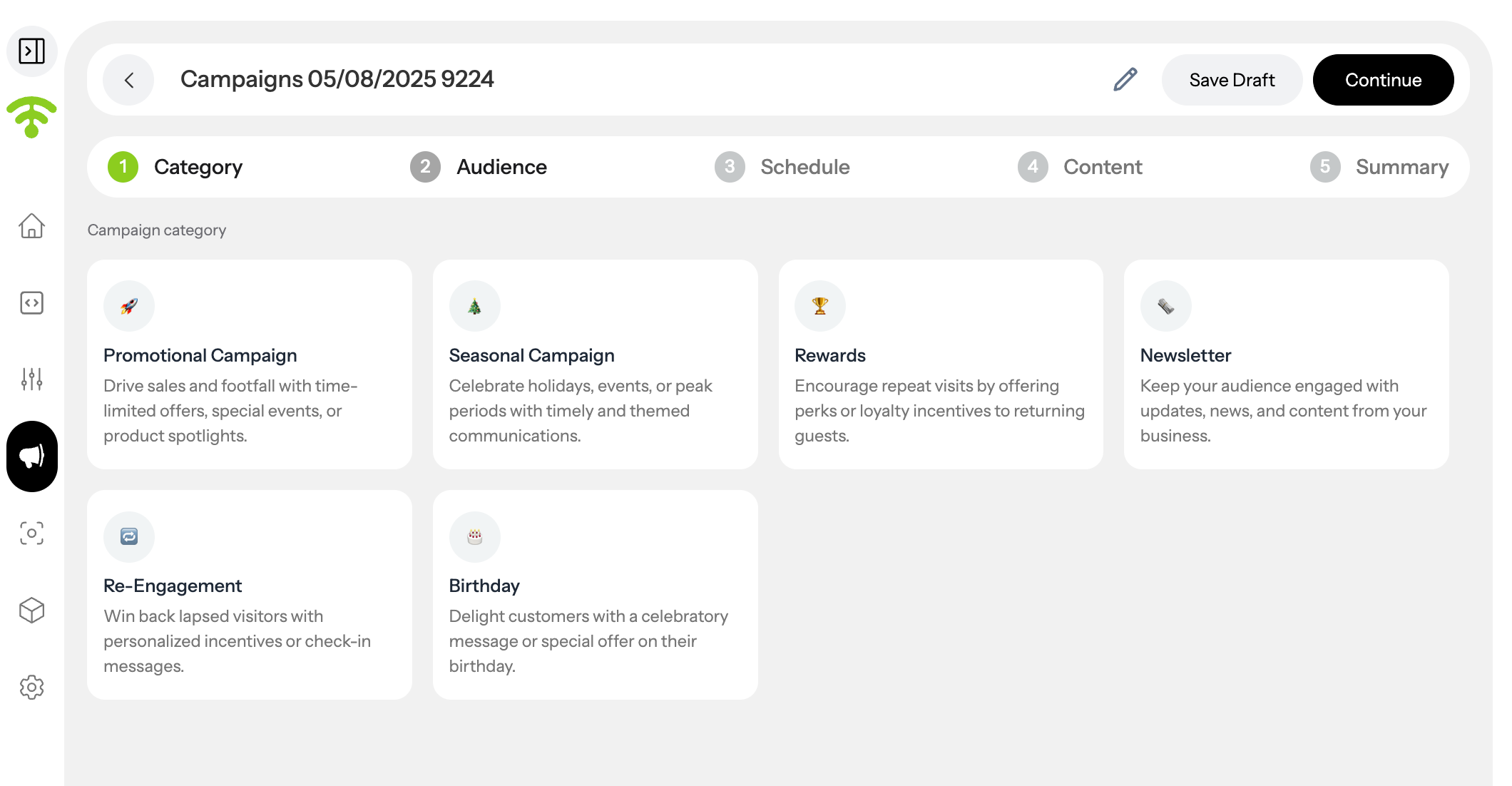Open the Home sidebar icon
This screenshot has width=1512, height=786.
(x=31, y=226)
